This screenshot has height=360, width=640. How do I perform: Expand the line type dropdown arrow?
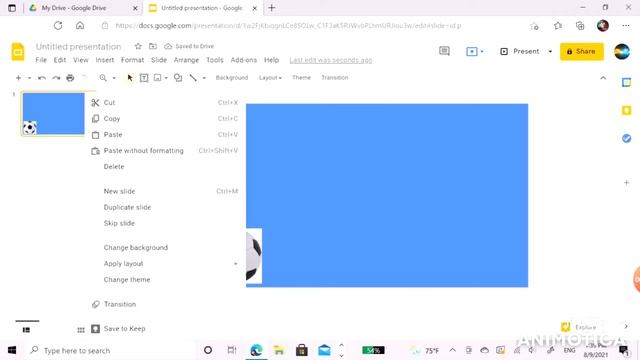tap(204, 78)
